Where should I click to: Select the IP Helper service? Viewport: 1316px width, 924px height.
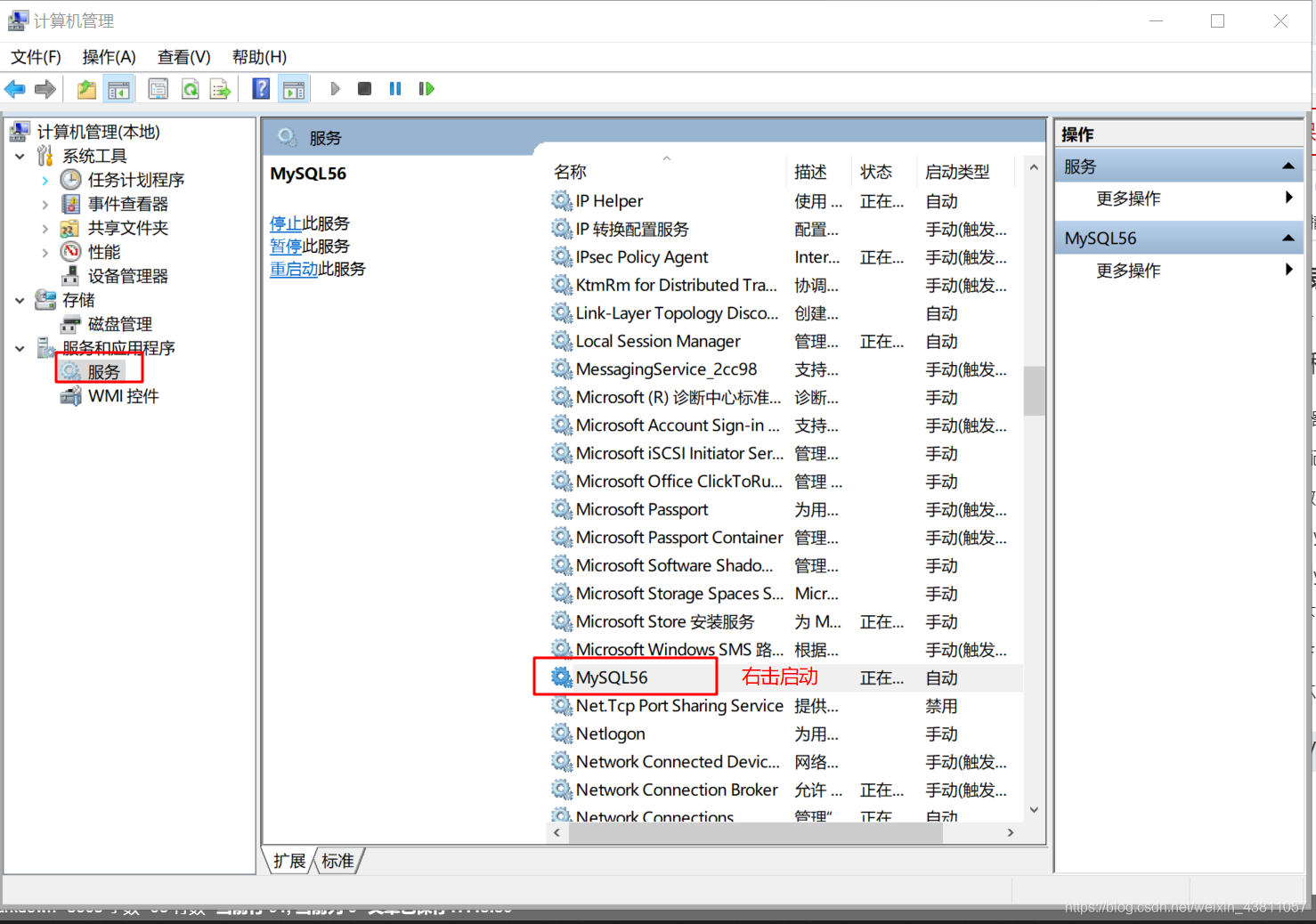click(x=786, y=201)
